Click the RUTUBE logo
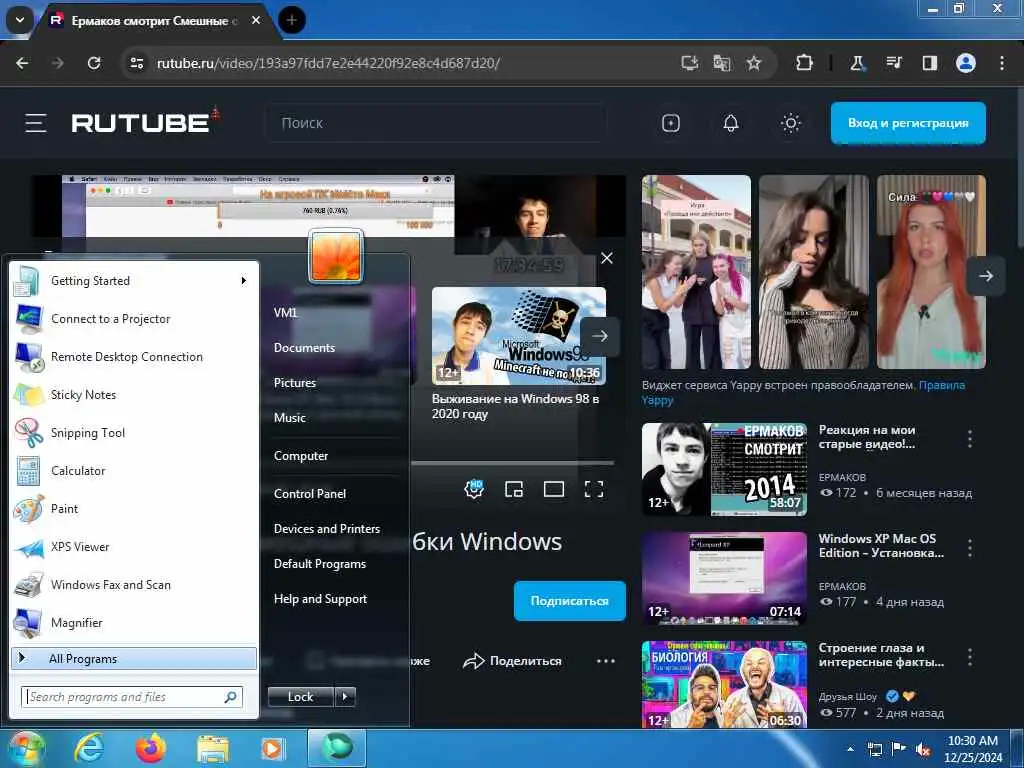The width and height of the screenshot is (1024, 768). click(146, 121)
